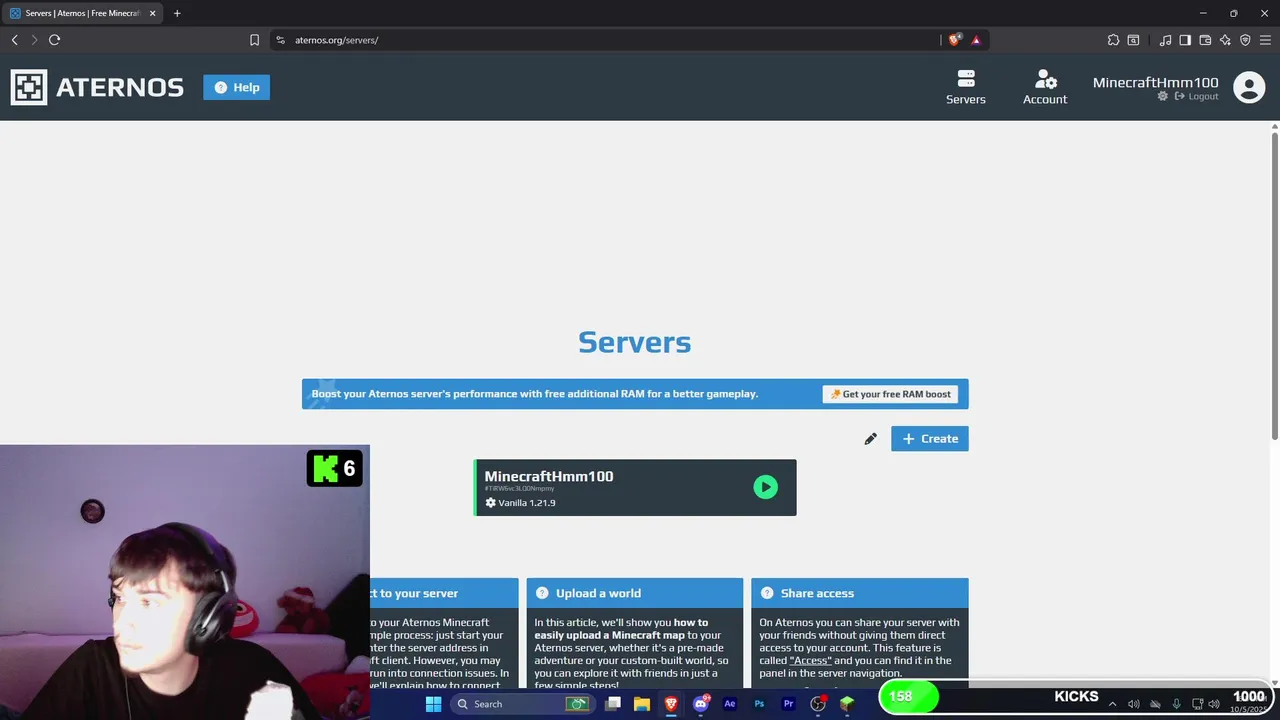Bookmark this page
This screenshot has width=1280, height=720.
point(254,40)
